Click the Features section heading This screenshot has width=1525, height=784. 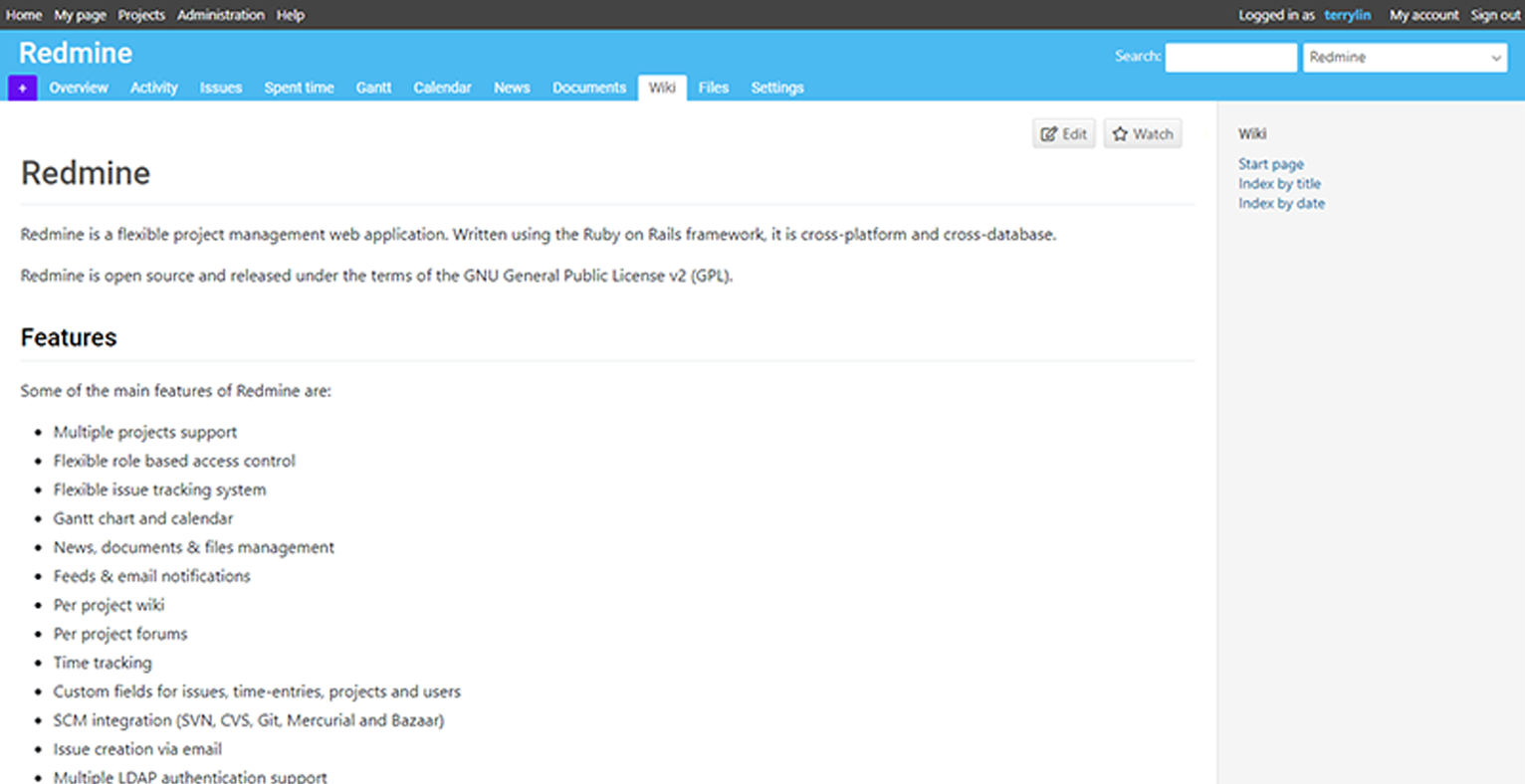click(69, 337)
